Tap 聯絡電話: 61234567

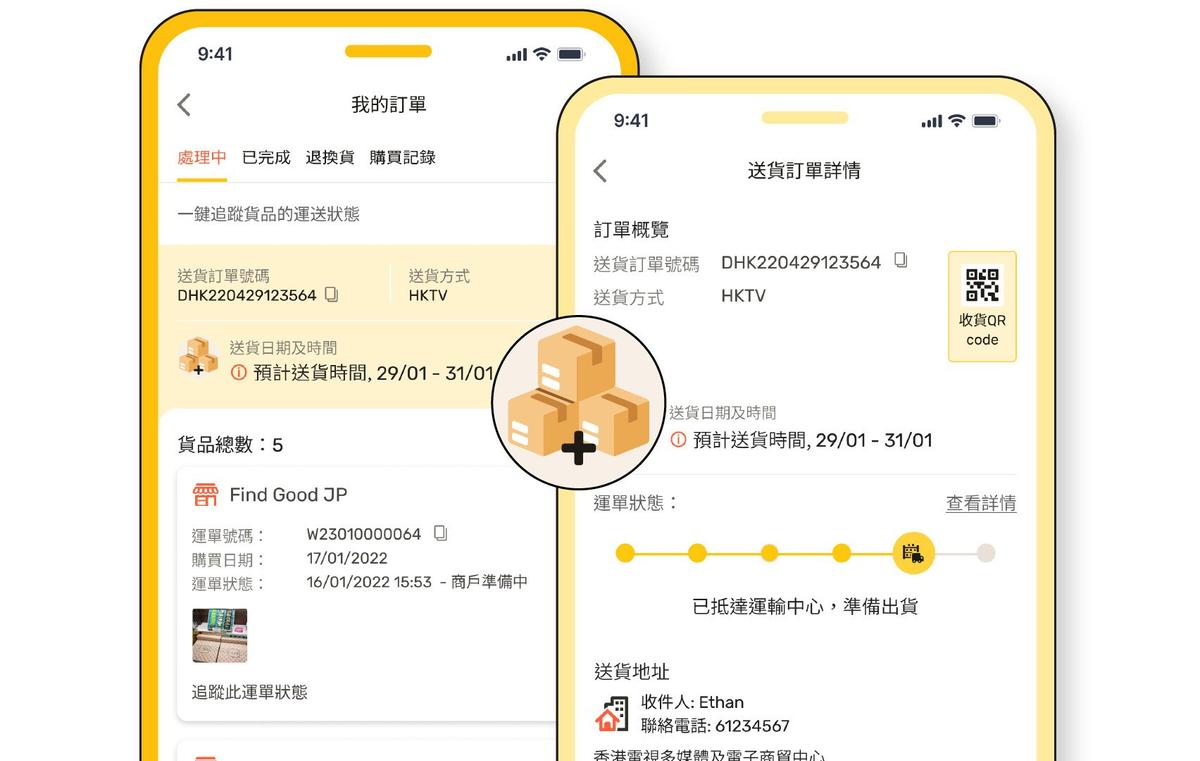[715, 726]
